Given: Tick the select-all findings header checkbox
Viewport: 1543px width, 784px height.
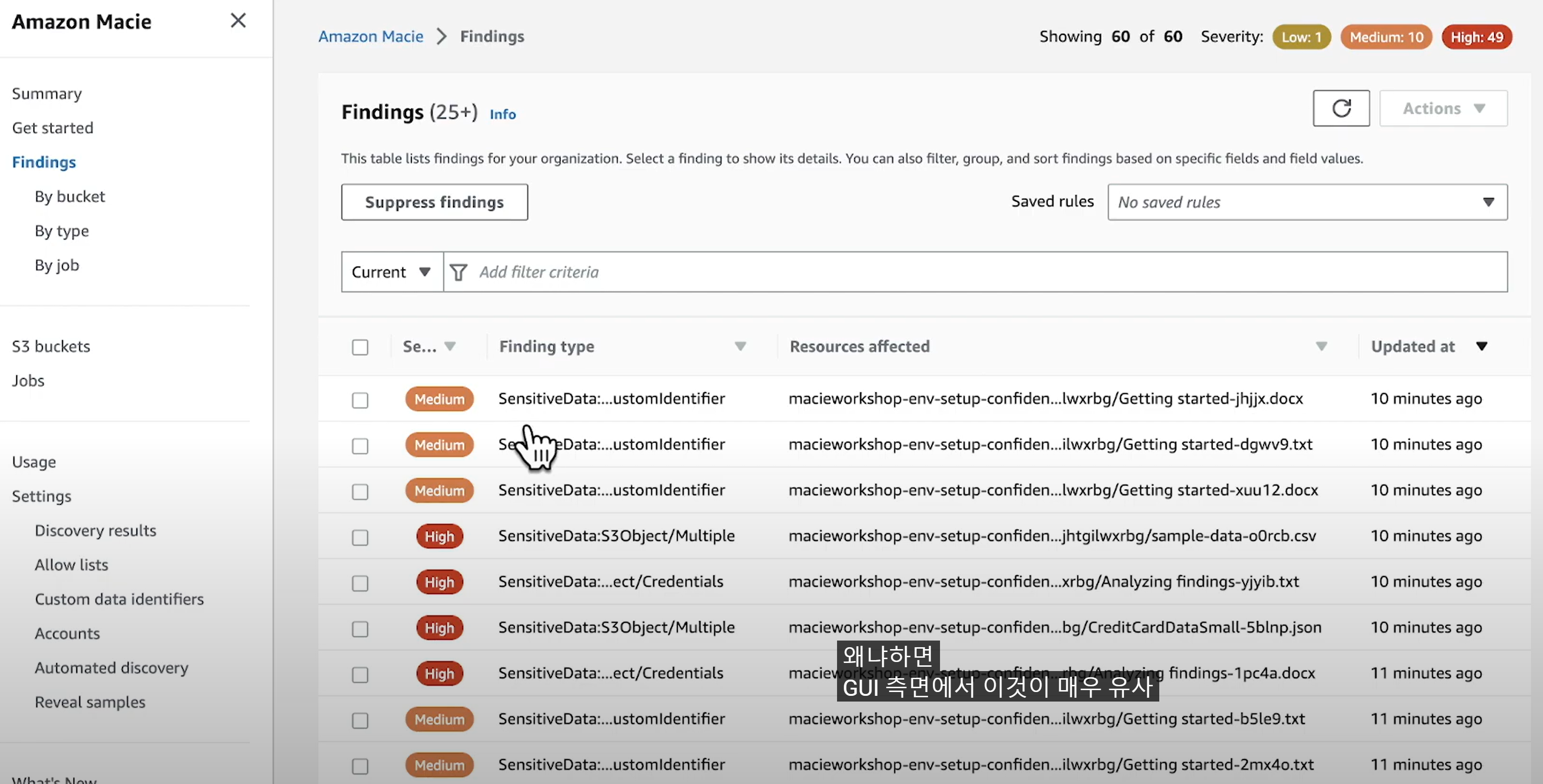Looking at the screenshot, I should pyautogui.click(x=360, y=347).
